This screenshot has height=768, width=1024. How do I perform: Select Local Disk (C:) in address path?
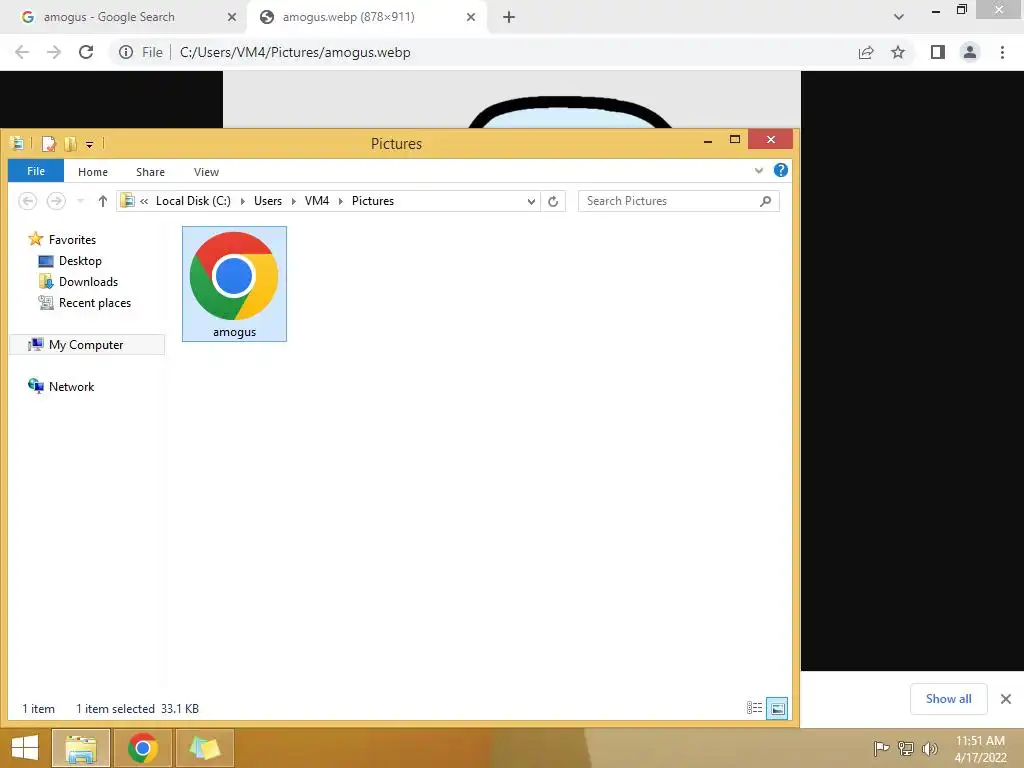[193, 201]
